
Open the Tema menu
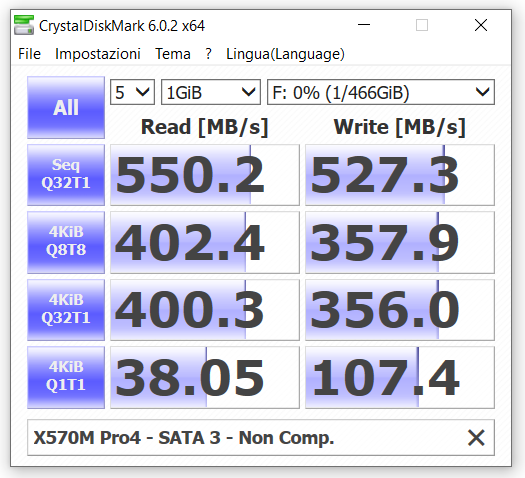point(173,54)
